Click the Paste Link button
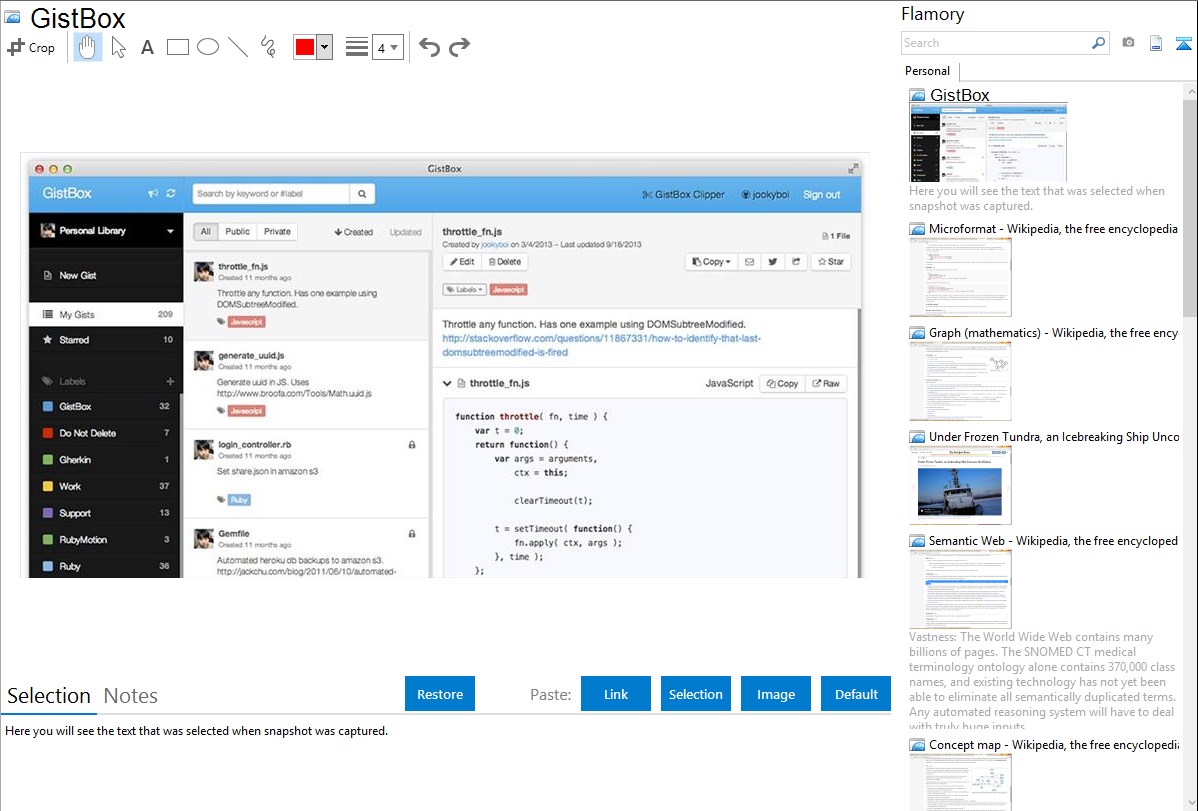This screenshot has height=811, width=1198. point(616,694)
